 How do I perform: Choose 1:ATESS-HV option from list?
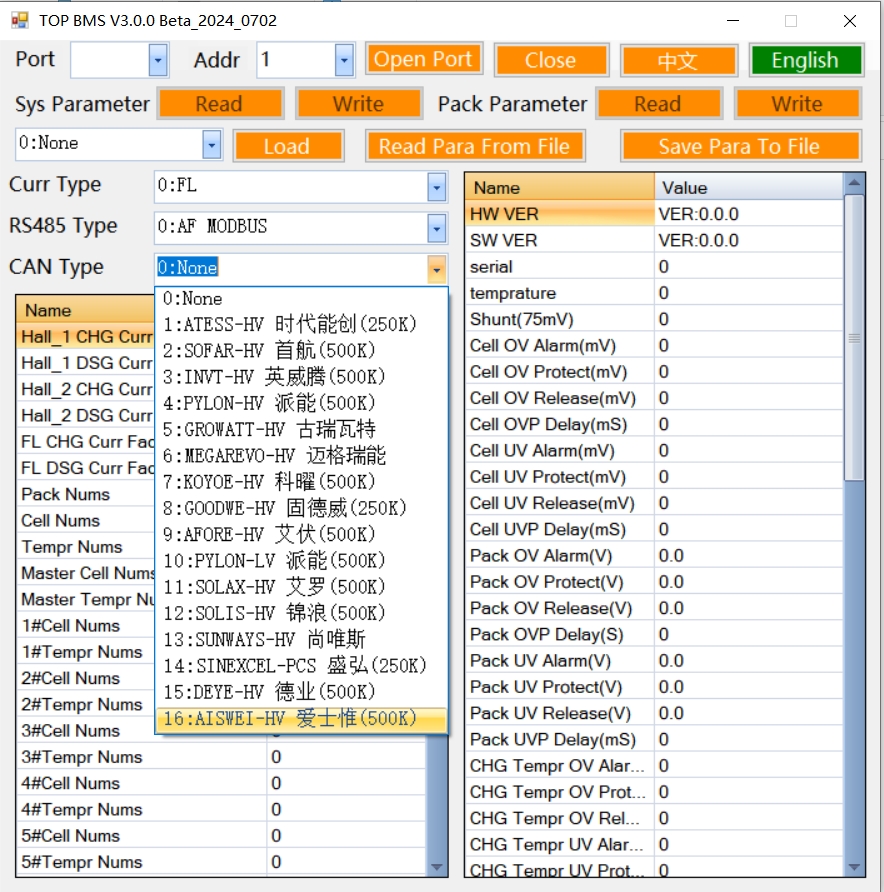pos(301,325)
